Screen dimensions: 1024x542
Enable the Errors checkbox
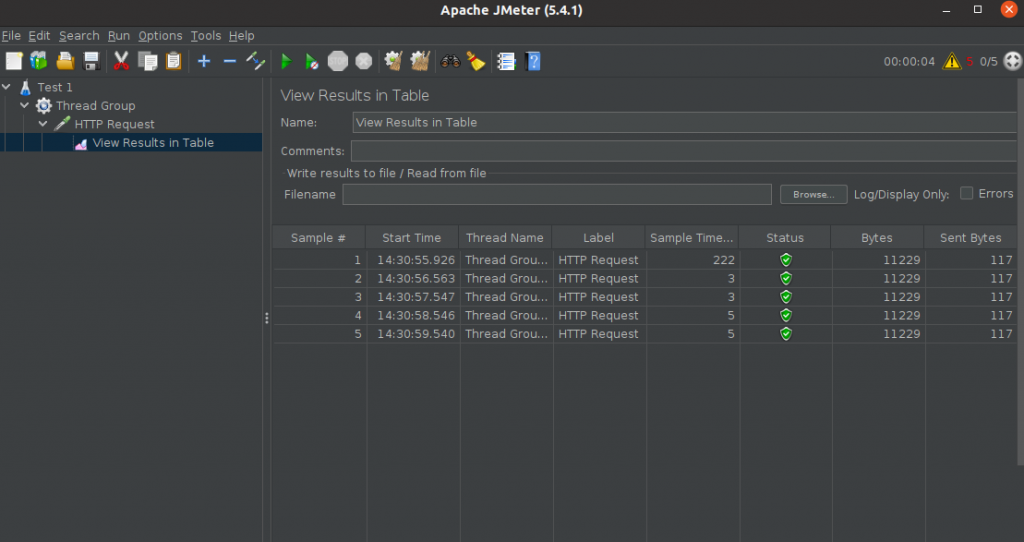pos(967,193)
